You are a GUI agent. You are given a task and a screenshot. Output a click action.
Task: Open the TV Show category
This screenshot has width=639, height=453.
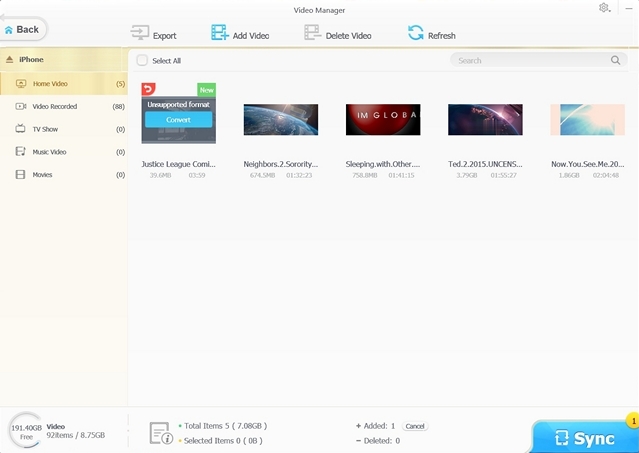tap(64, 129)
